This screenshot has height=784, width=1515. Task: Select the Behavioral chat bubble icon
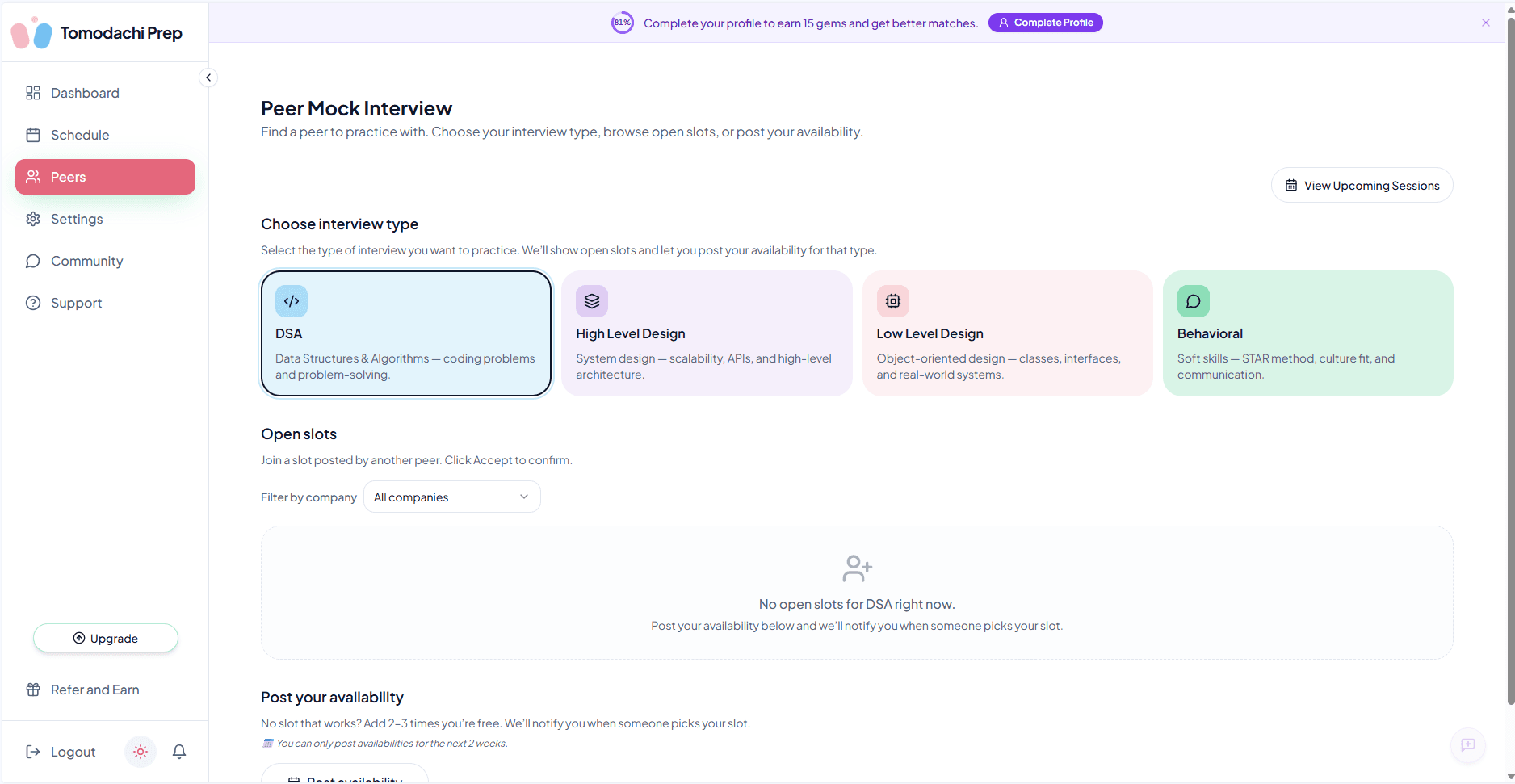(x=1193, y=301)
